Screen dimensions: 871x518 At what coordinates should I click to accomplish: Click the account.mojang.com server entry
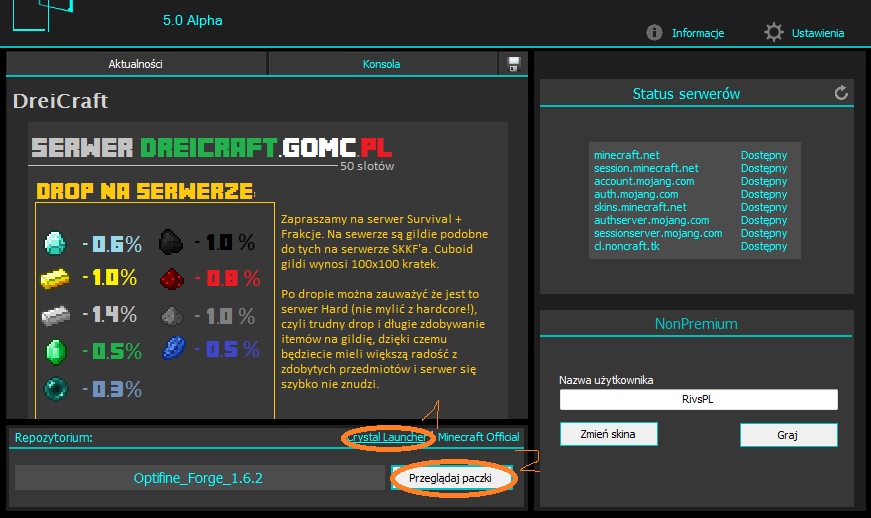[x=644, y=181]
